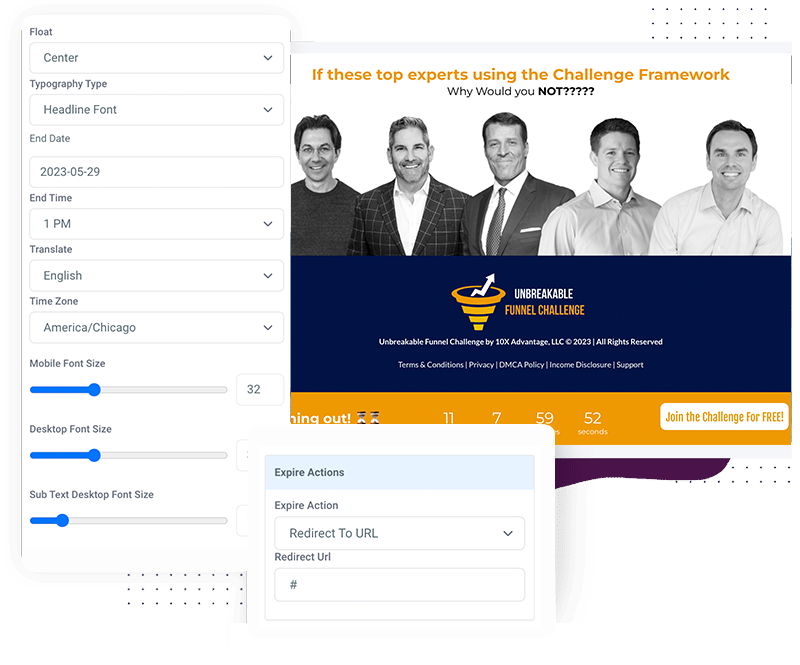
Task: Click the Expire Actions section header
Action: (399, 473)
